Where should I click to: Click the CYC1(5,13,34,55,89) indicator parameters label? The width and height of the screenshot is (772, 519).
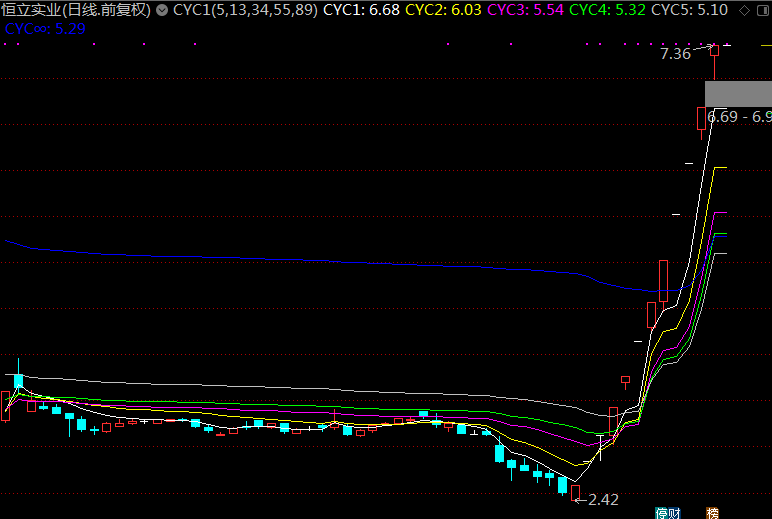point(245,11)
